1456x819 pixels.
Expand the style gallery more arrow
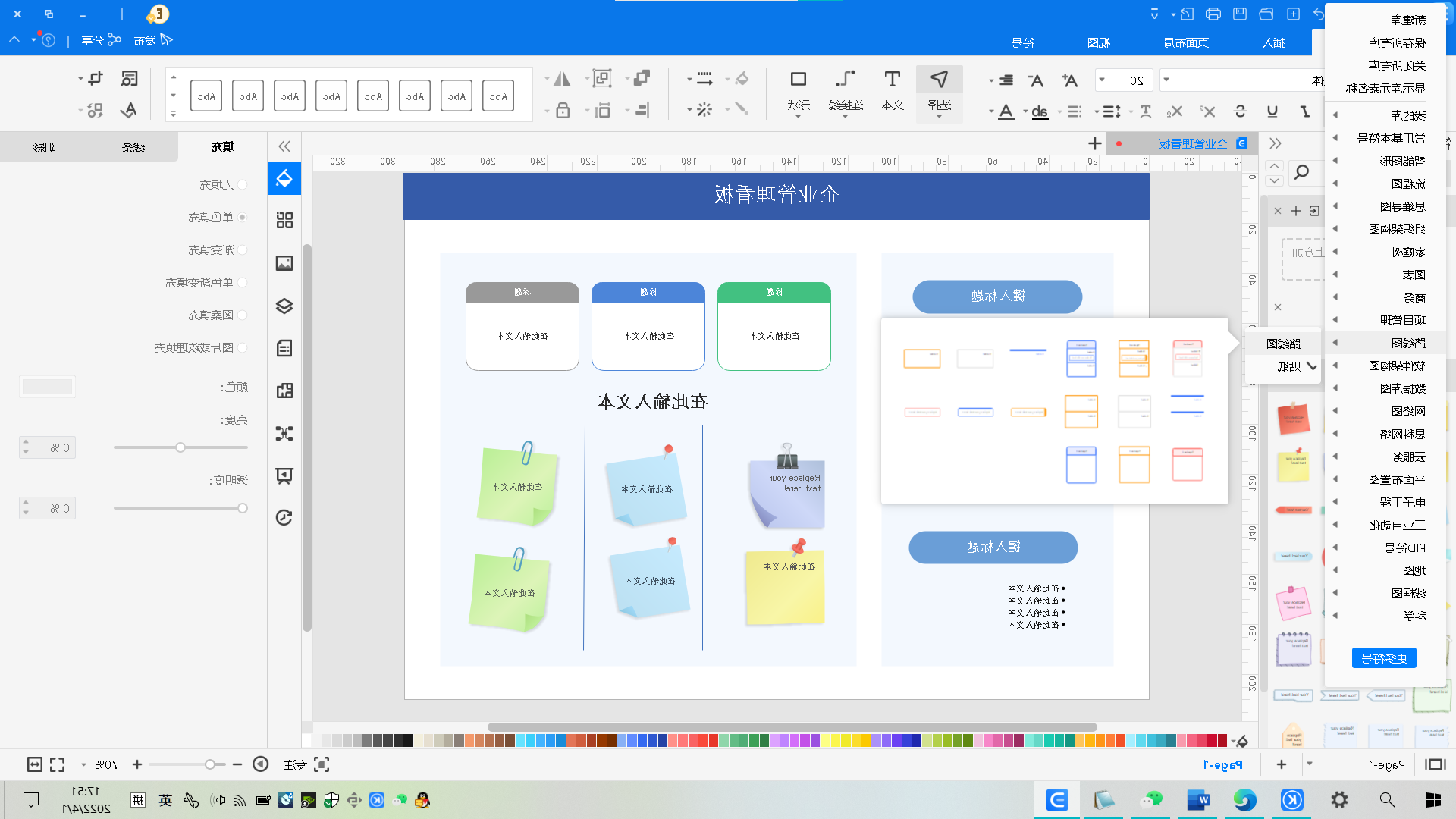[173, 115]
